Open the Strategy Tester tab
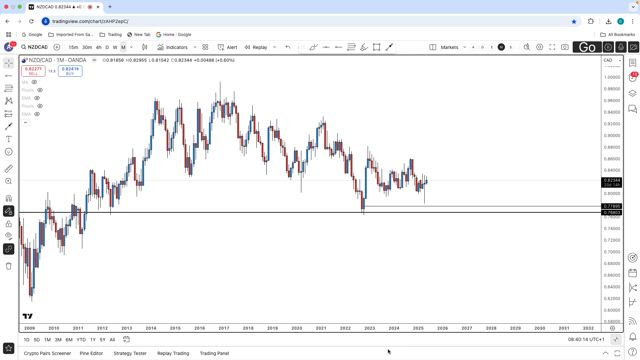 [130, 353]
